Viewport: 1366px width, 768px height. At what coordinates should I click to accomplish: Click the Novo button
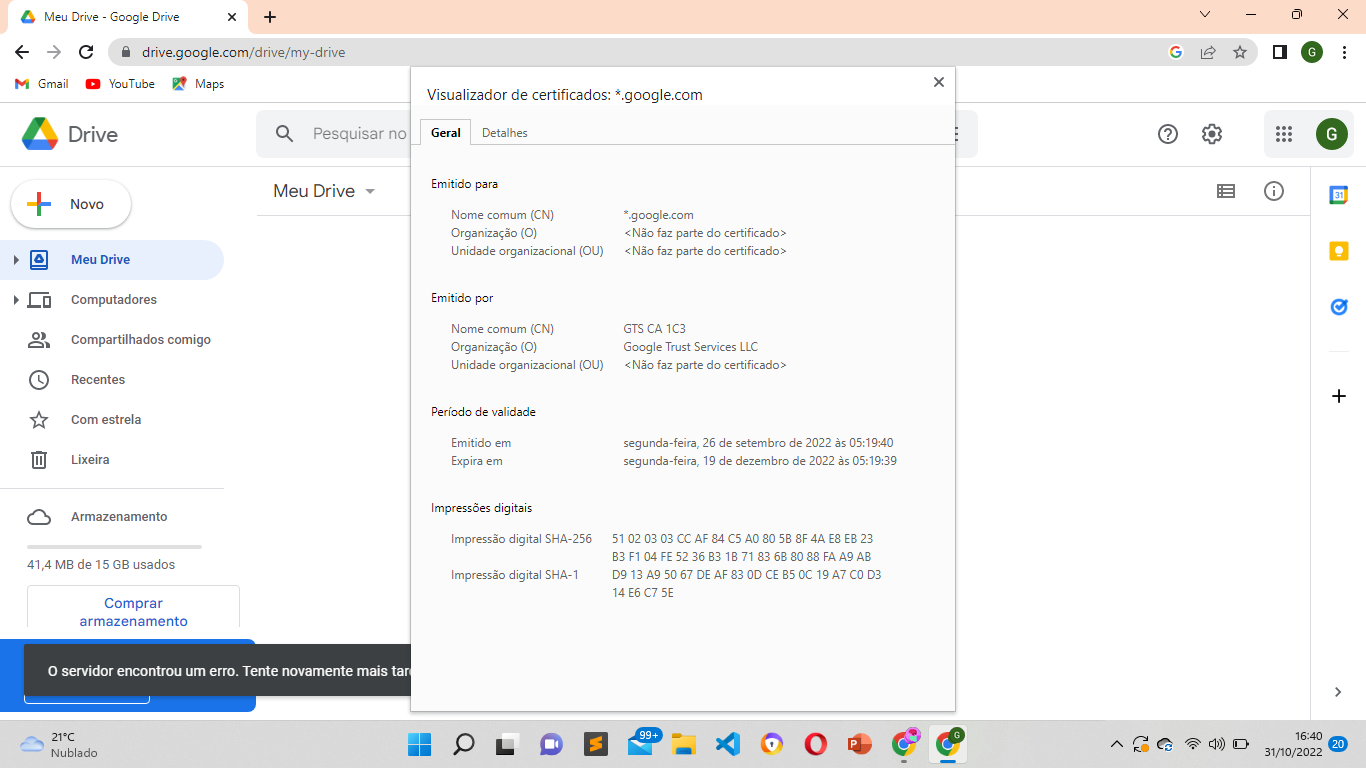pos(71,204)
